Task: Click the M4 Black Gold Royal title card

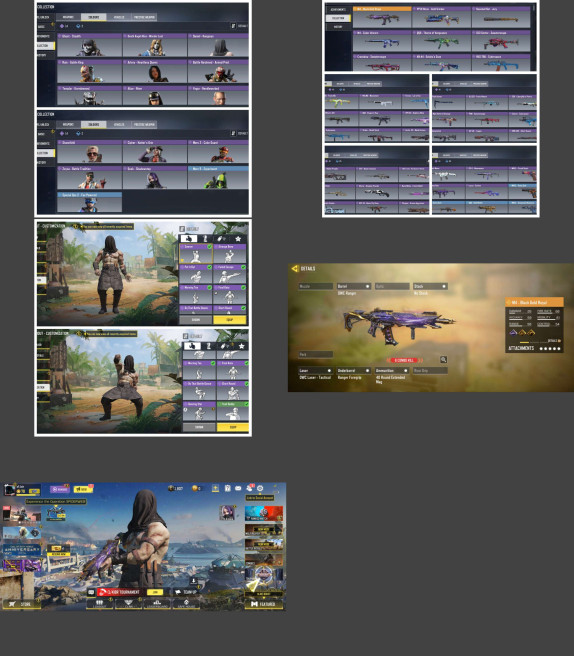Action: [x=534, y=302]
